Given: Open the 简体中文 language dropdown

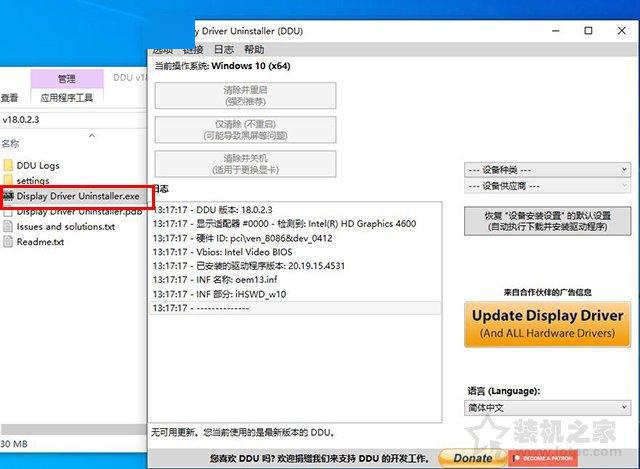Looking at the screenshot, I should (547, 407).
